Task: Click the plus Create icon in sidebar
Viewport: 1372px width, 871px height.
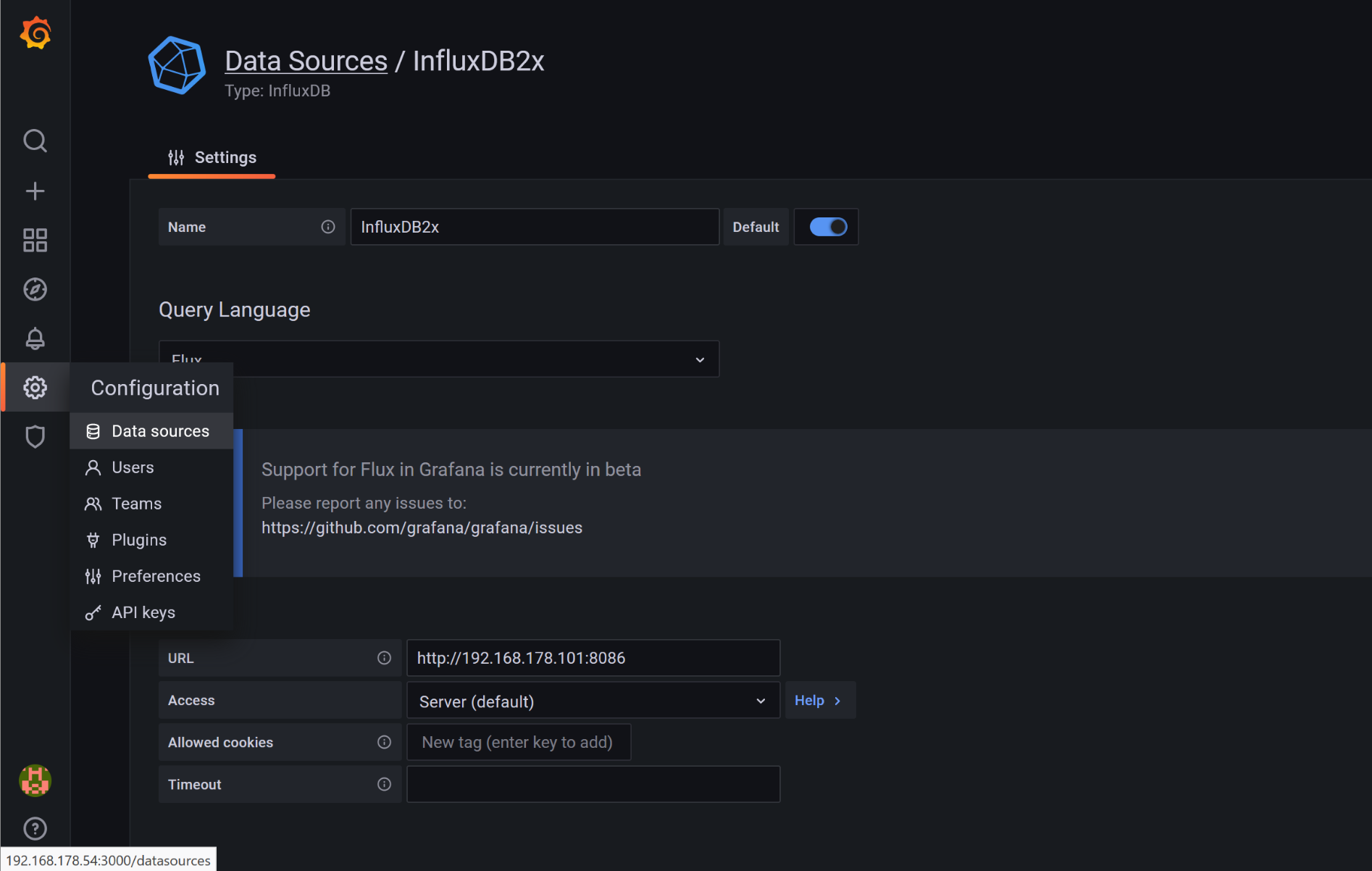Action: pos(35,191)
